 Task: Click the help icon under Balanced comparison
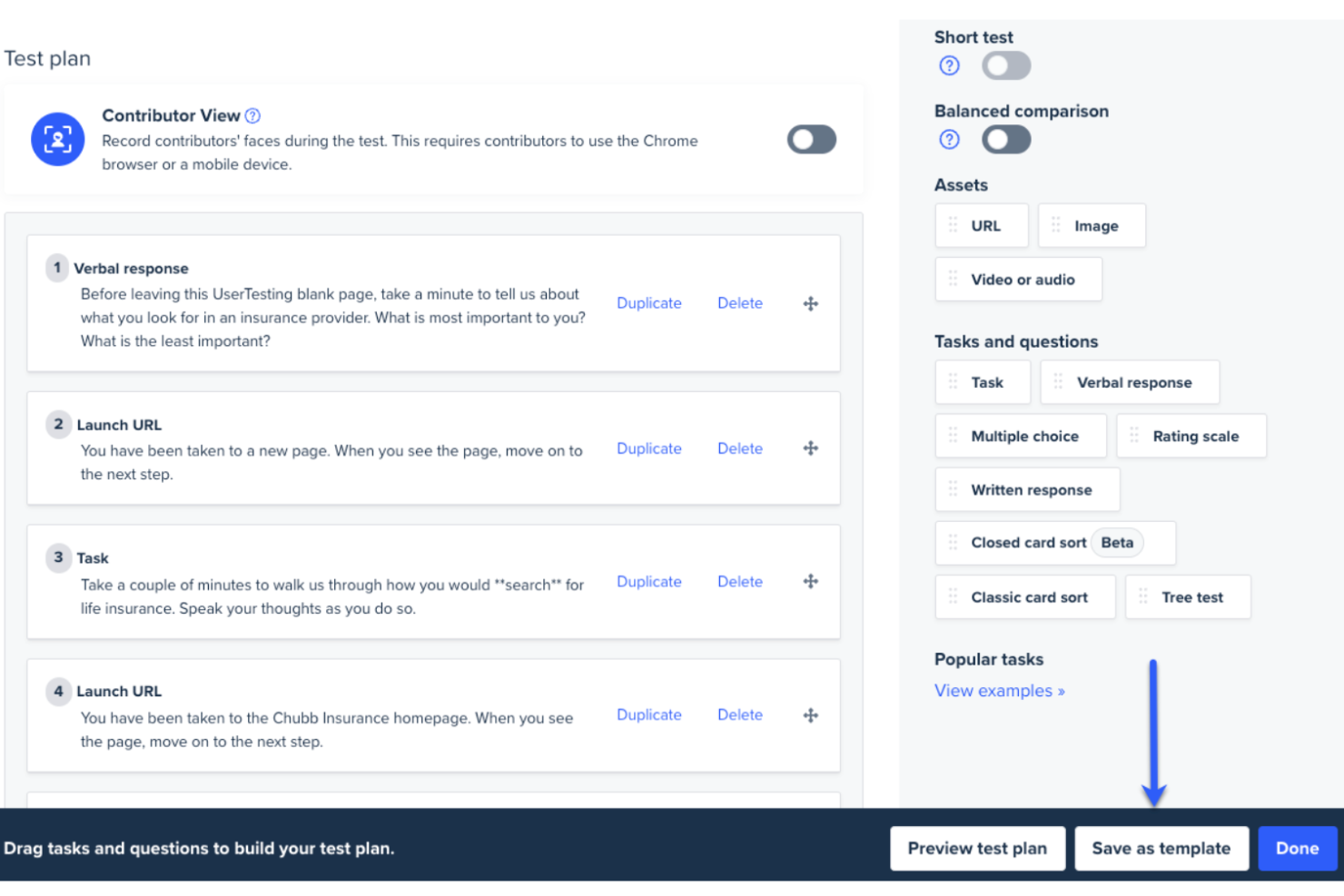(x=948, y=139)
